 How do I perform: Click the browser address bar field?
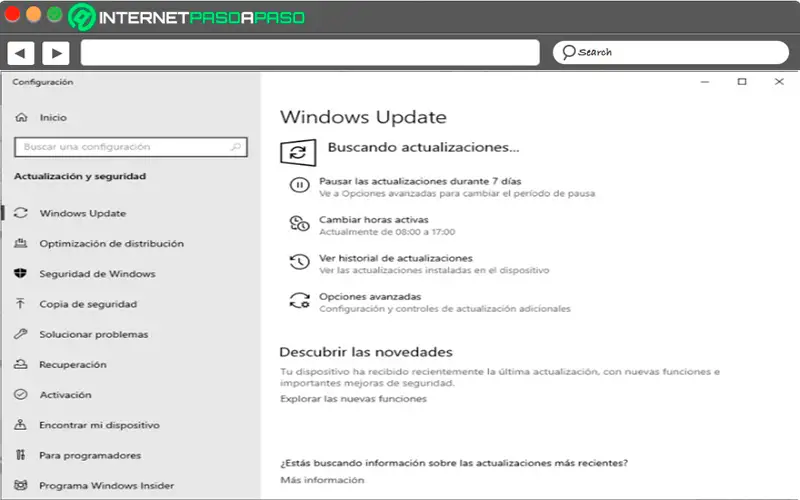click(x=310, y=53)
